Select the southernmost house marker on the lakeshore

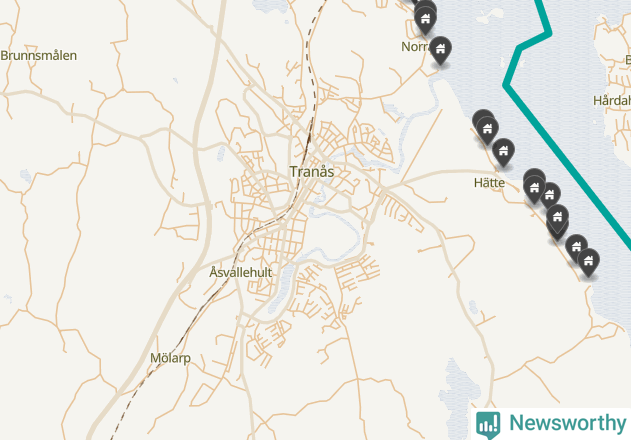[588, 262]
